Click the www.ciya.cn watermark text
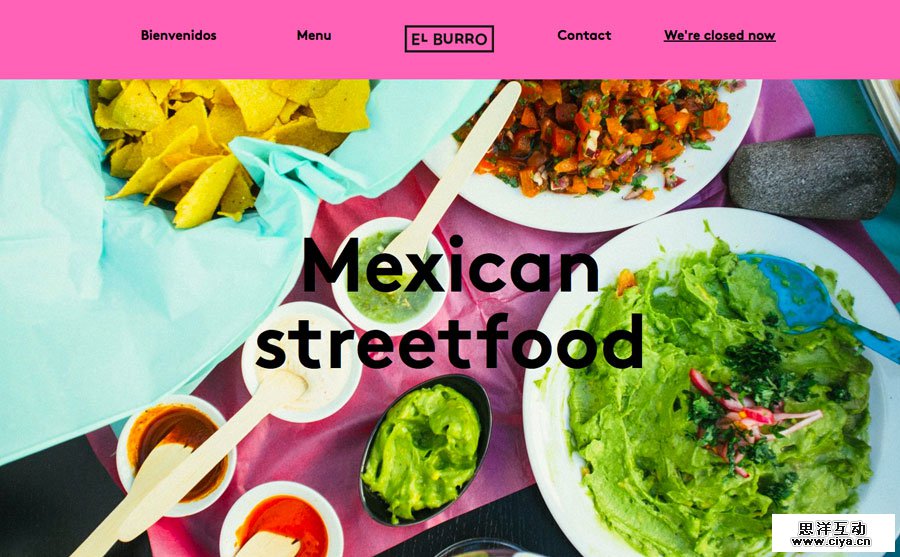The height and width of the screenshot is (557, 900). coord(831,541)
